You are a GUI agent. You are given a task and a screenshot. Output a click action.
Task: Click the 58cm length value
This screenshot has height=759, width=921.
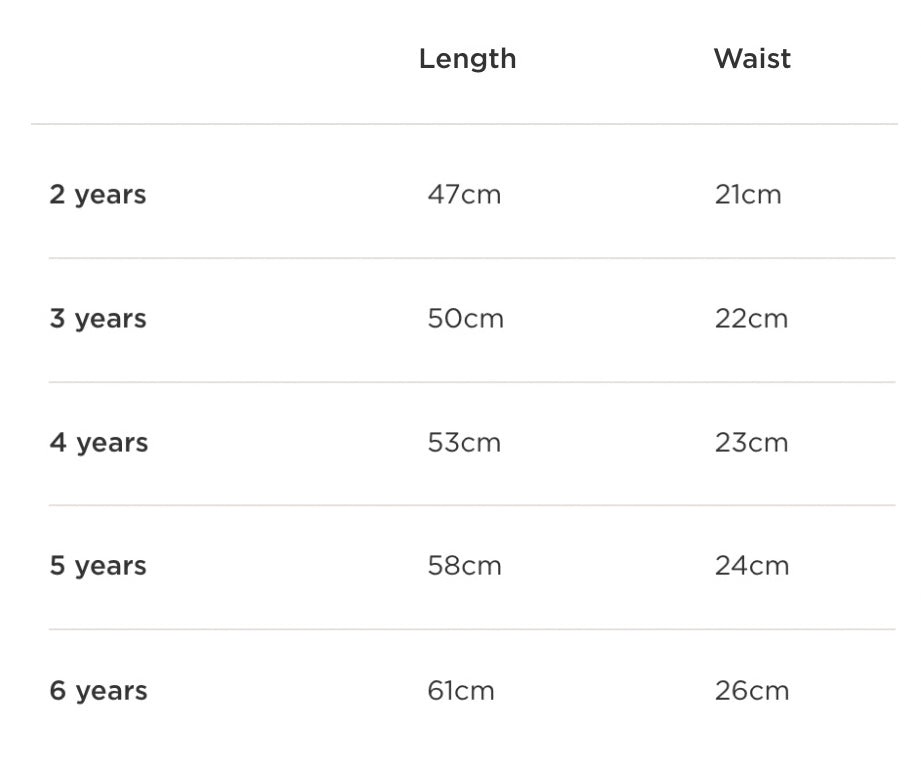click(464, 566)
